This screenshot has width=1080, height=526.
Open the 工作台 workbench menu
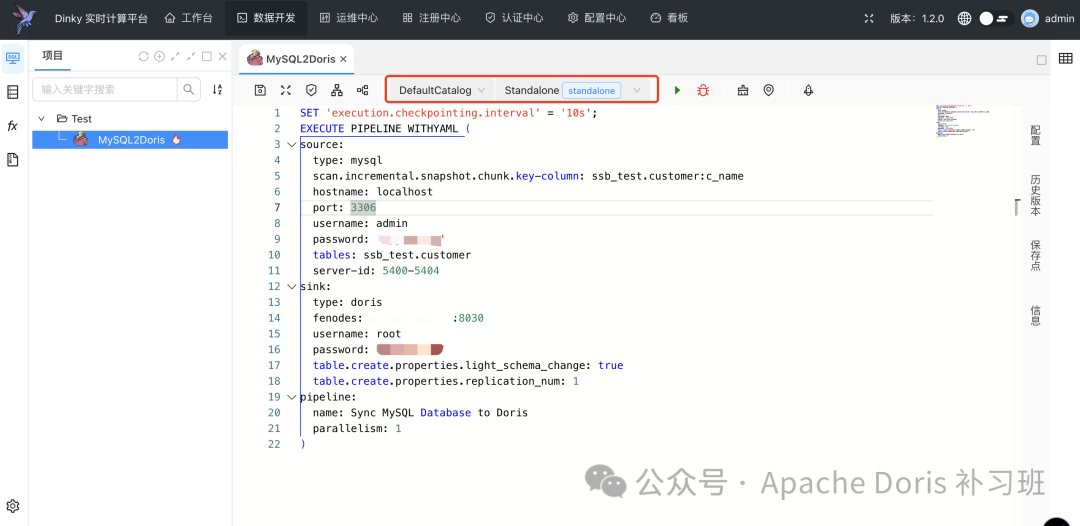pyautogui.click(x=188, y=19)
